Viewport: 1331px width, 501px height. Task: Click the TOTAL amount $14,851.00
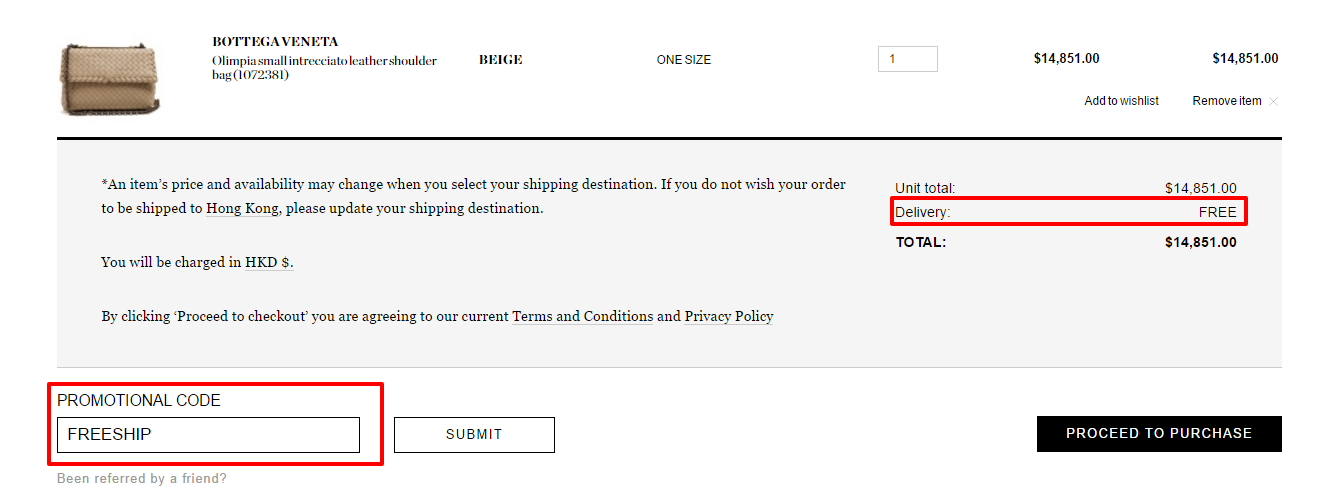(1201, 242)
